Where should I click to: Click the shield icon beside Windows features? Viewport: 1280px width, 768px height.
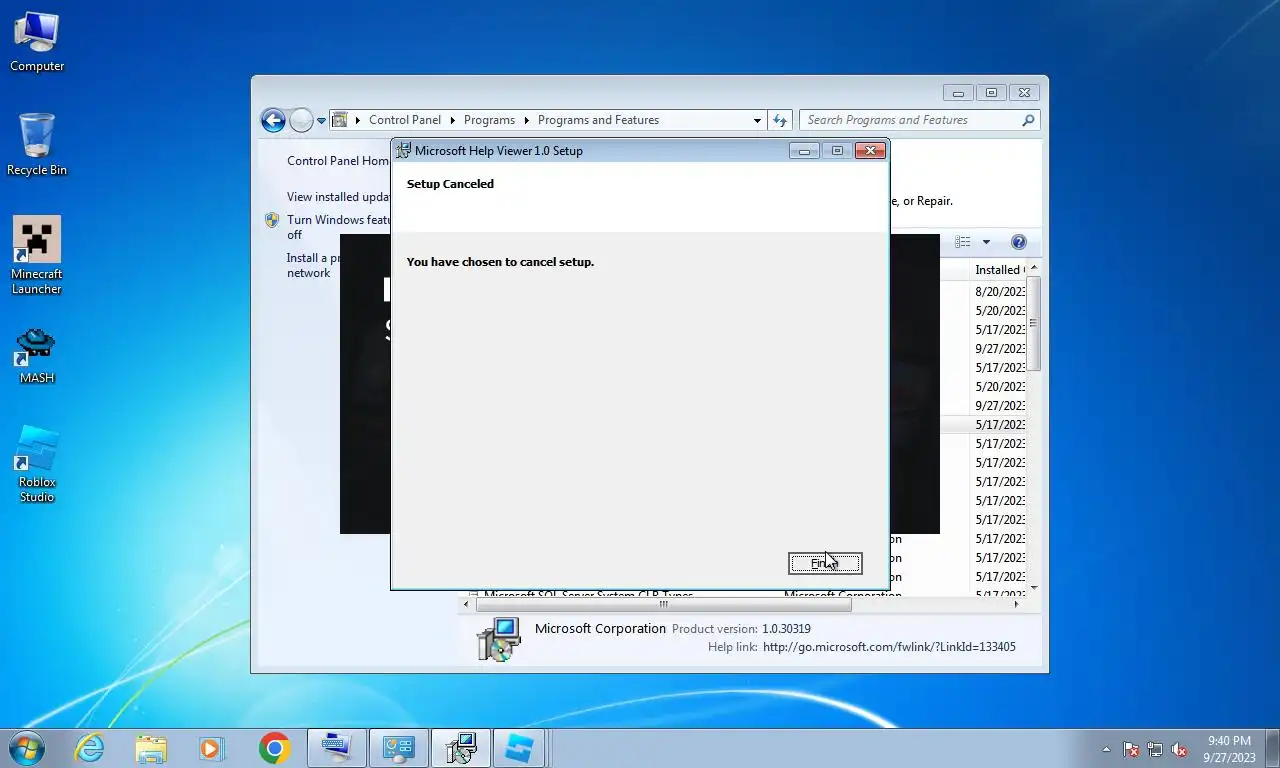(x=272, y=220)
